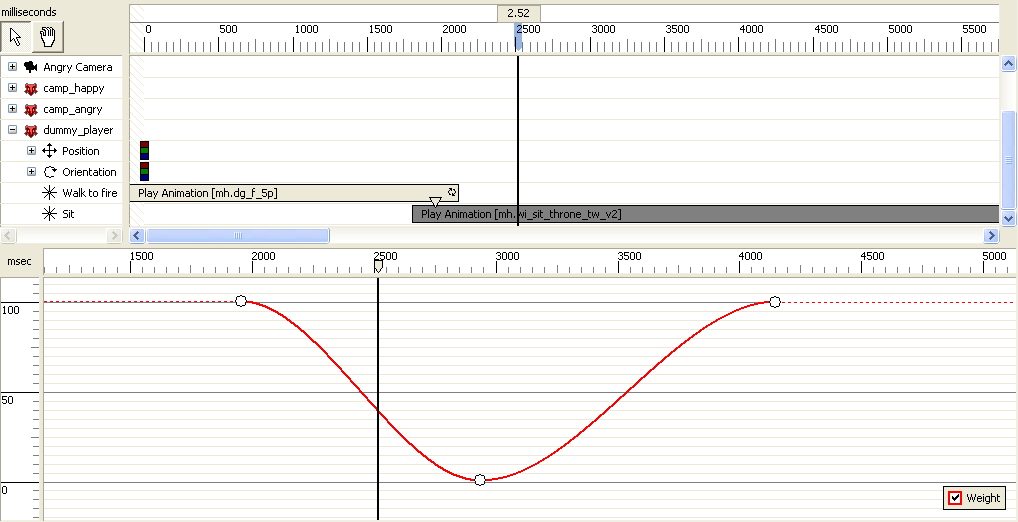1018x522 pixels.
Task: Collapse the dummy_player tree node
Action: pos(12,130)
